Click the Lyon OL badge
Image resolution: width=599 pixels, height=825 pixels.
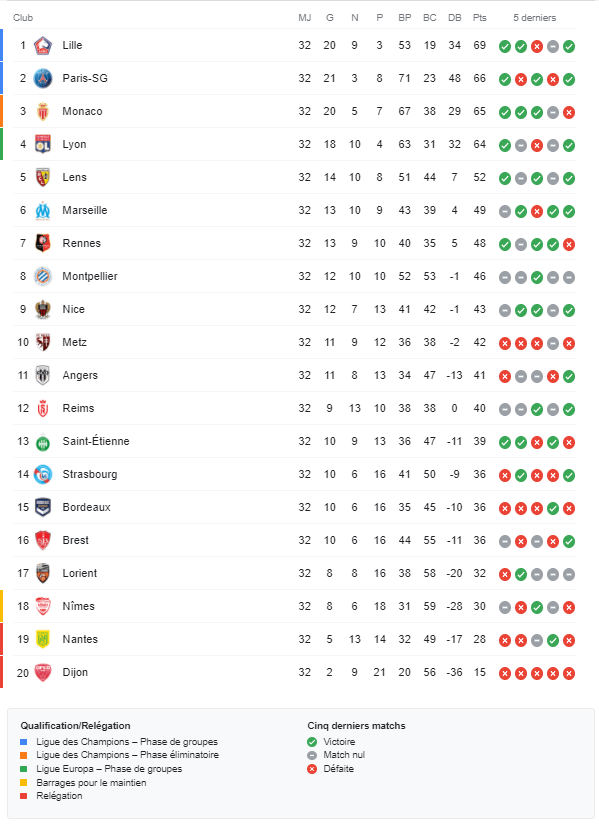pos(43,144)
